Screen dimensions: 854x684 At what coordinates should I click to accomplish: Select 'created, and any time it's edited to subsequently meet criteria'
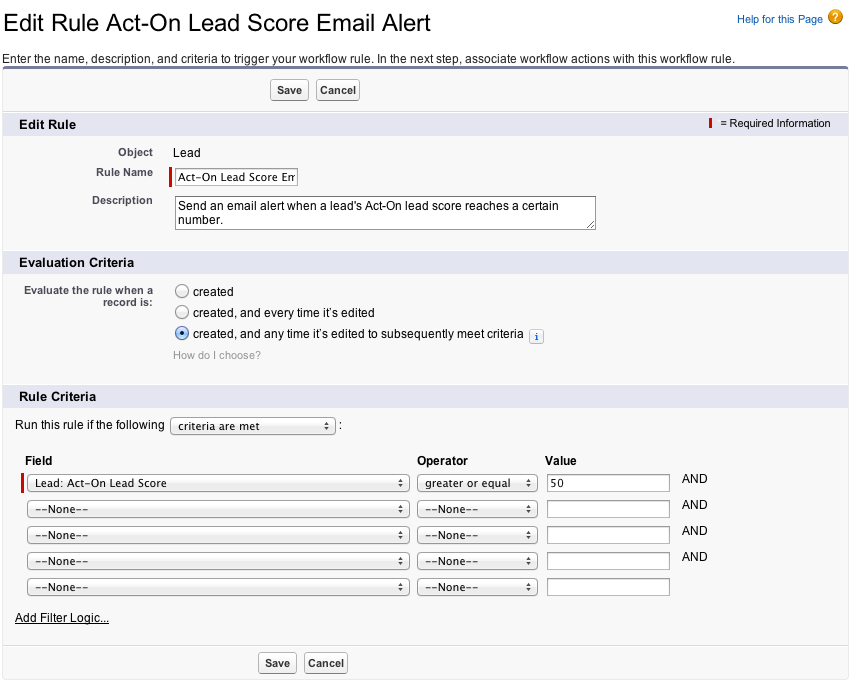tap(182, 333)
